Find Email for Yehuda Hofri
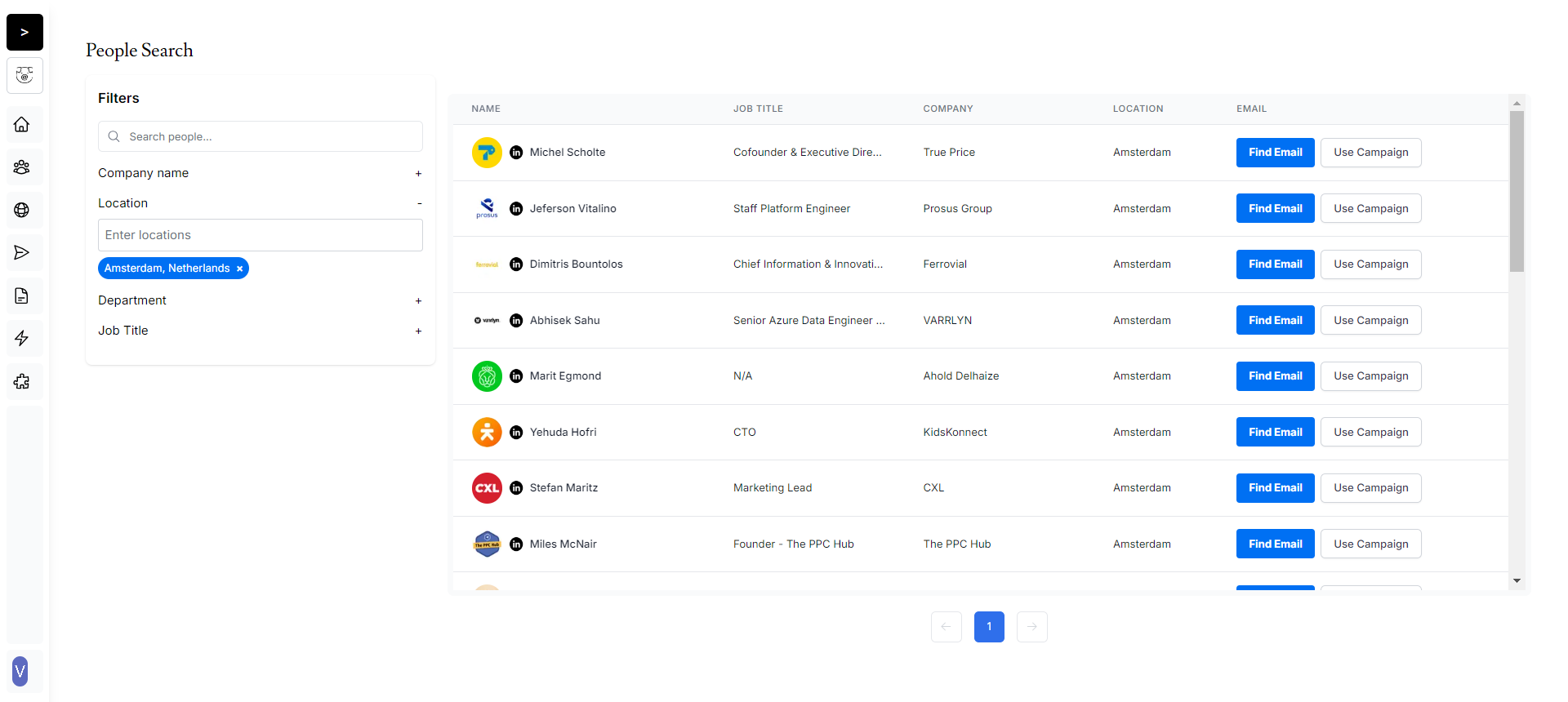The image size is (1568, 702). point(1275,432)
